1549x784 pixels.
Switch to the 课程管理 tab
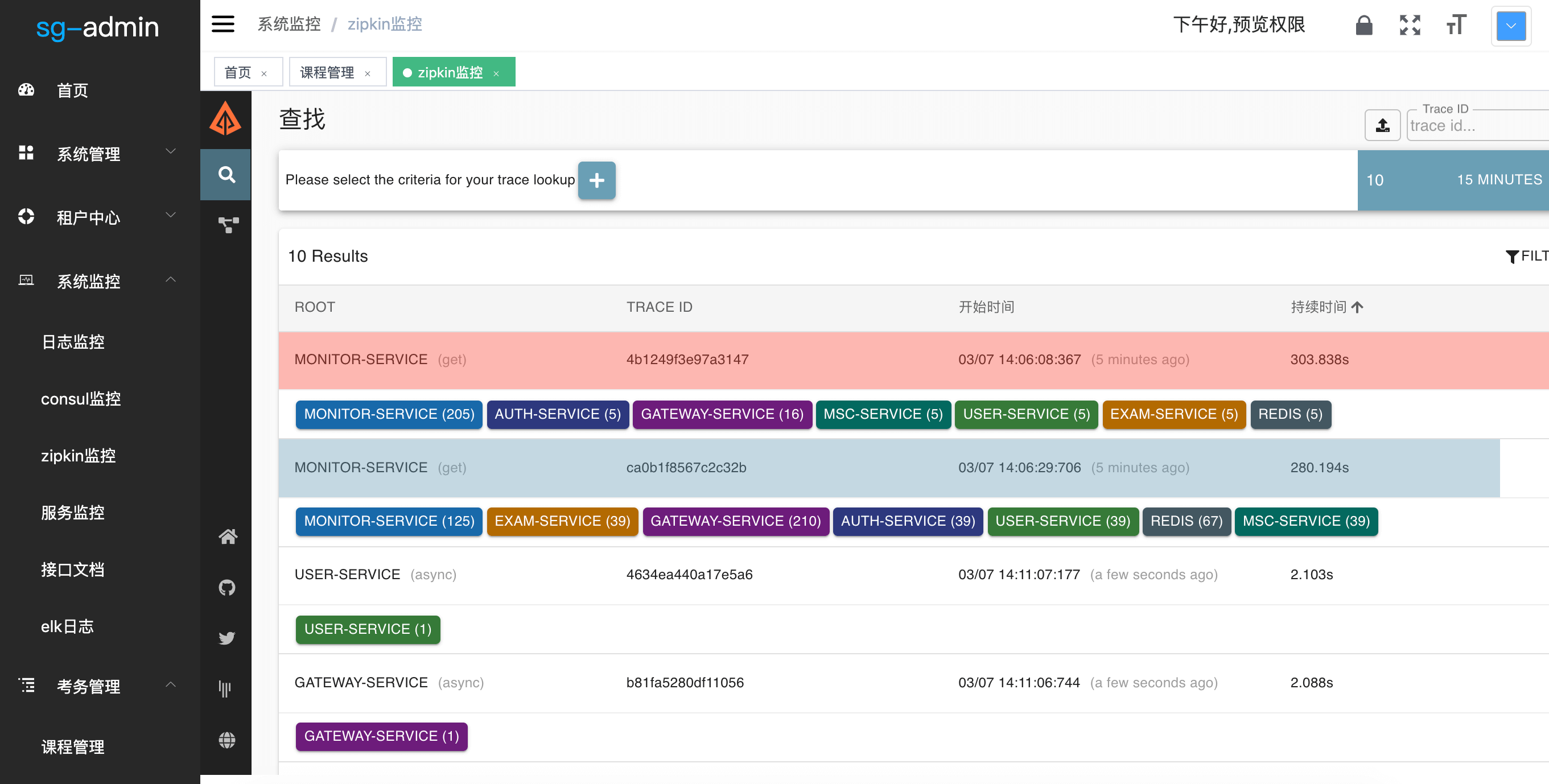[x=327, y=73]
